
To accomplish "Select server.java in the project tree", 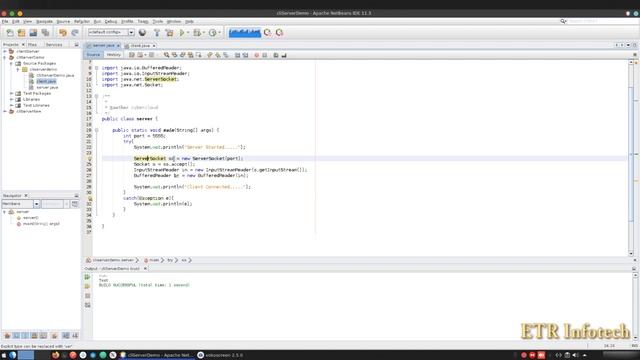I will pos(47,87).
